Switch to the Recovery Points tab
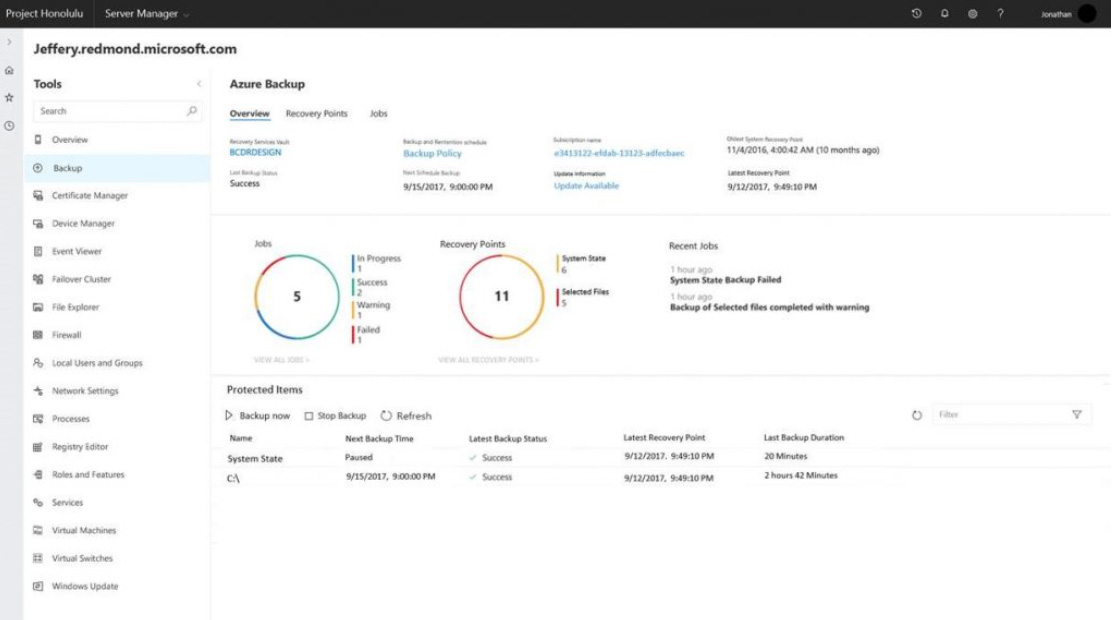The width and height of the screenshot is (1115, 620). pyautogui.click(x=316, y=113)
